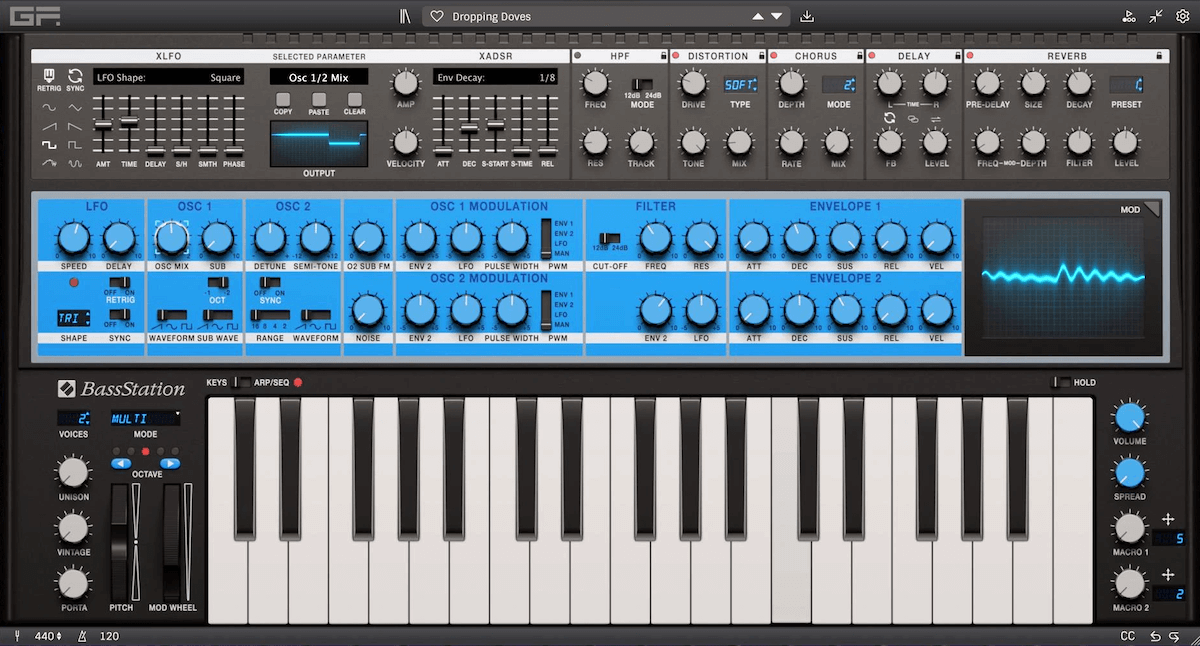Image resolution: width=1200 pixels, height=646 pixels.
Task: Click the XLFO AMT slider
Action: (x=102, y=125)
